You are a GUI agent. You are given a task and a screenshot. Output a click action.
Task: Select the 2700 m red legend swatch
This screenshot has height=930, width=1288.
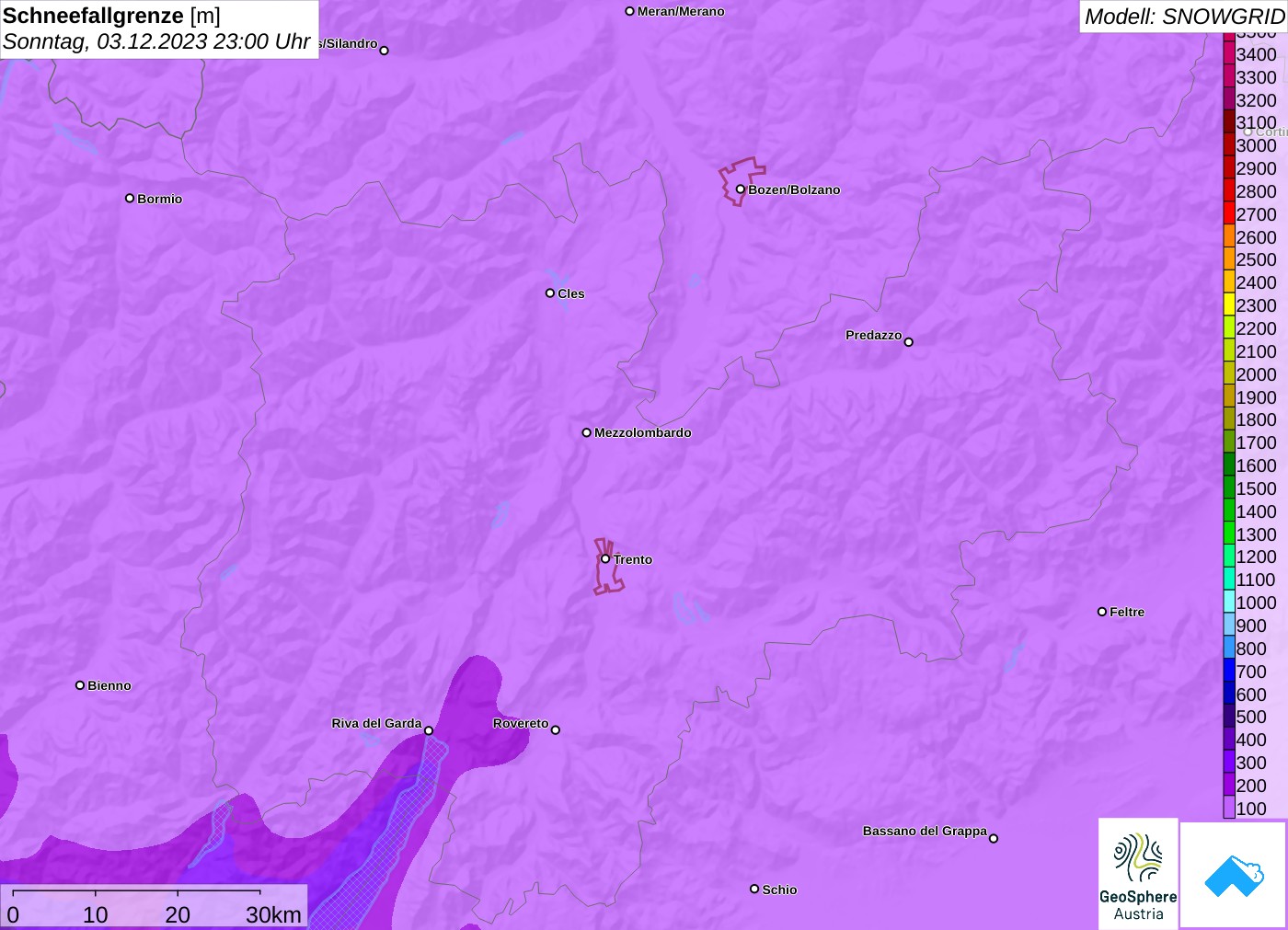pyautogui.click(x=1229, y=213)
